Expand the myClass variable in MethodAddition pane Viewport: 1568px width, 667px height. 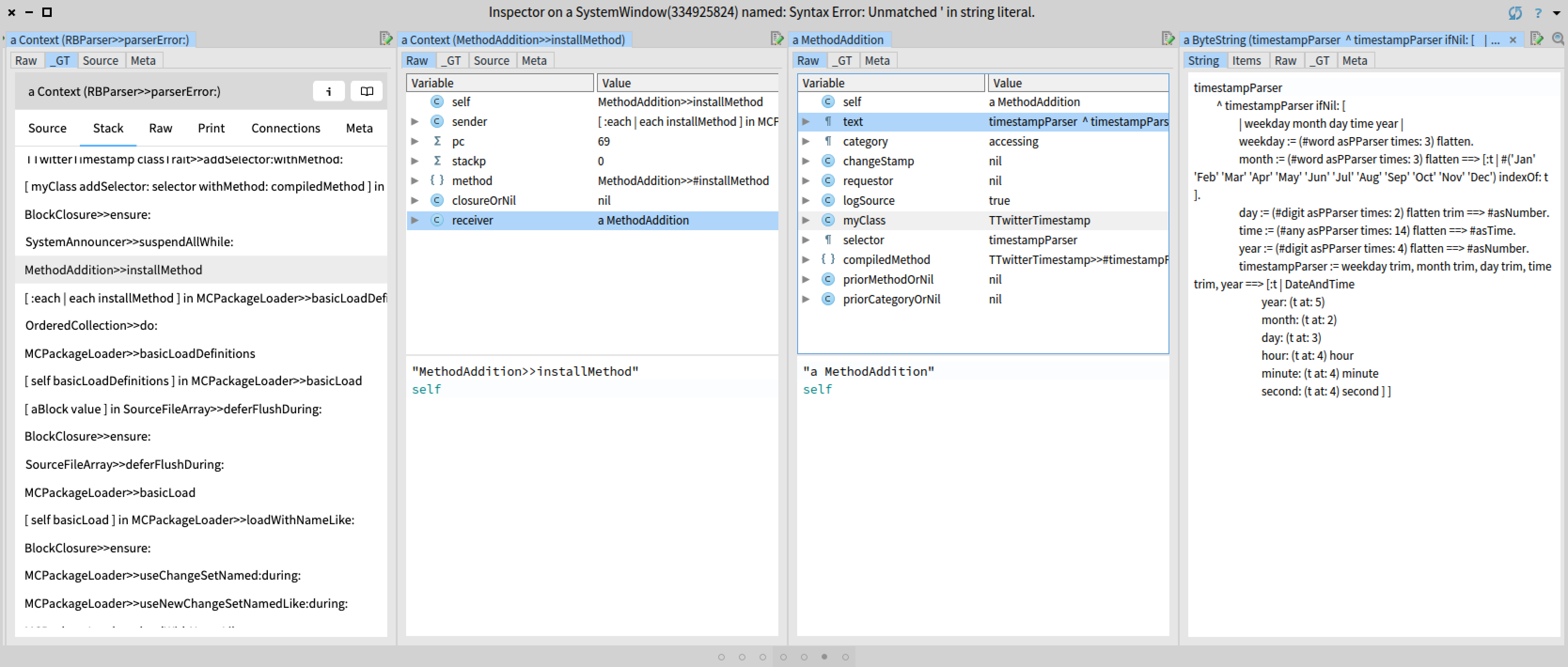pyautogui.click(x=807, y=220)
